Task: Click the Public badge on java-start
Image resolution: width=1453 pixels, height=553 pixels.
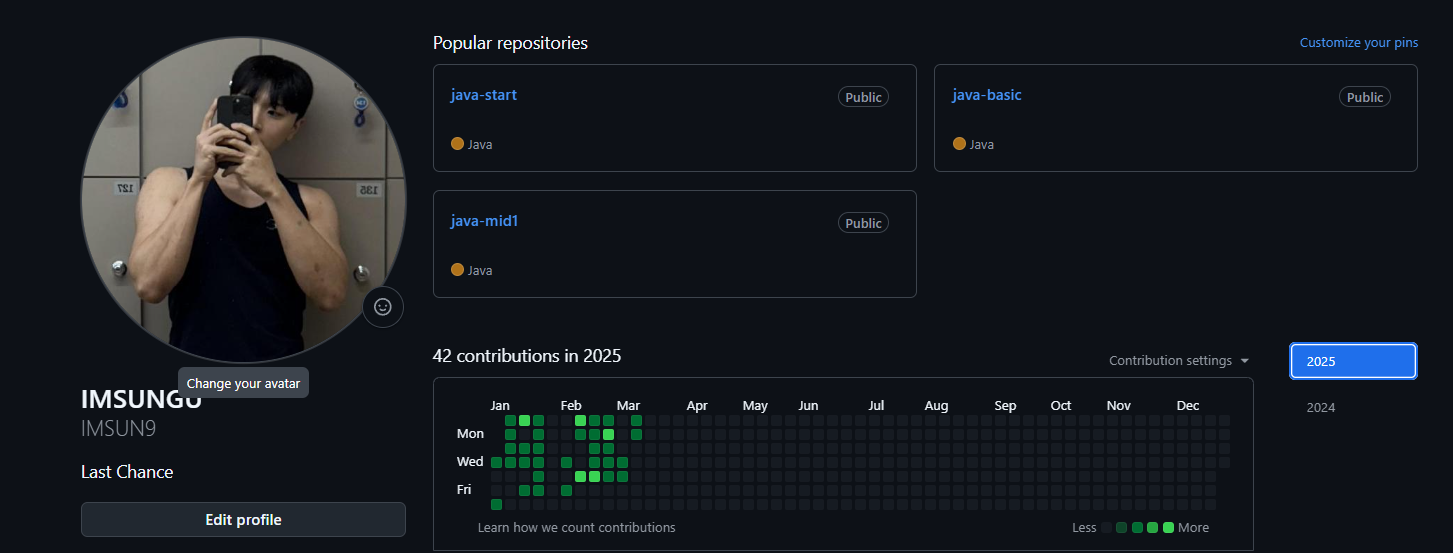Action: pos(863,97)
